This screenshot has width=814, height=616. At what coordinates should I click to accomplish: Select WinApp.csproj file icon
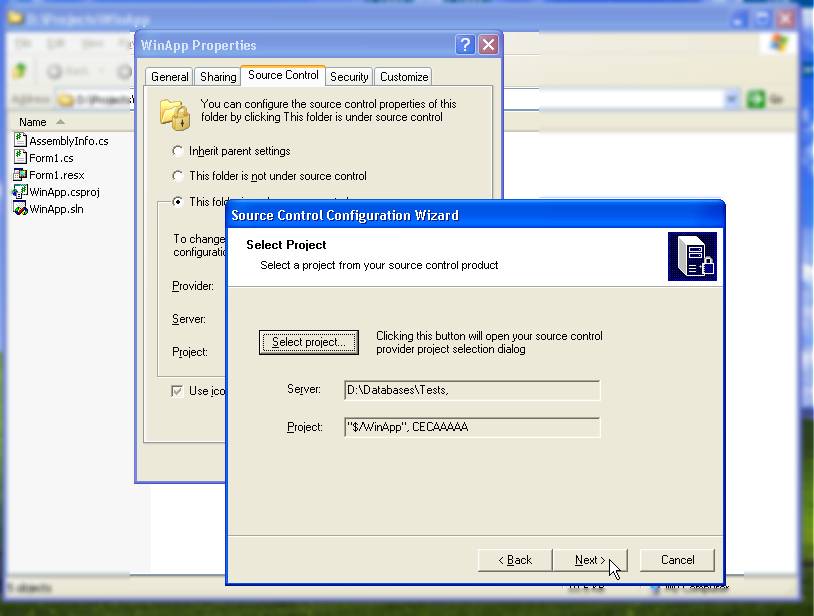[20, 191]
